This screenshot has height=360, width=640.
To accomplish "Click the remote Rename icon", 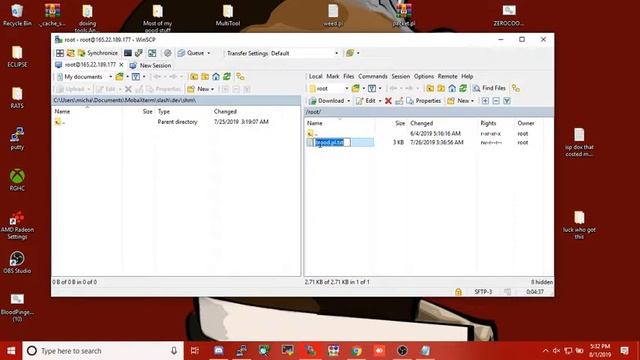I will click(399, 101).
